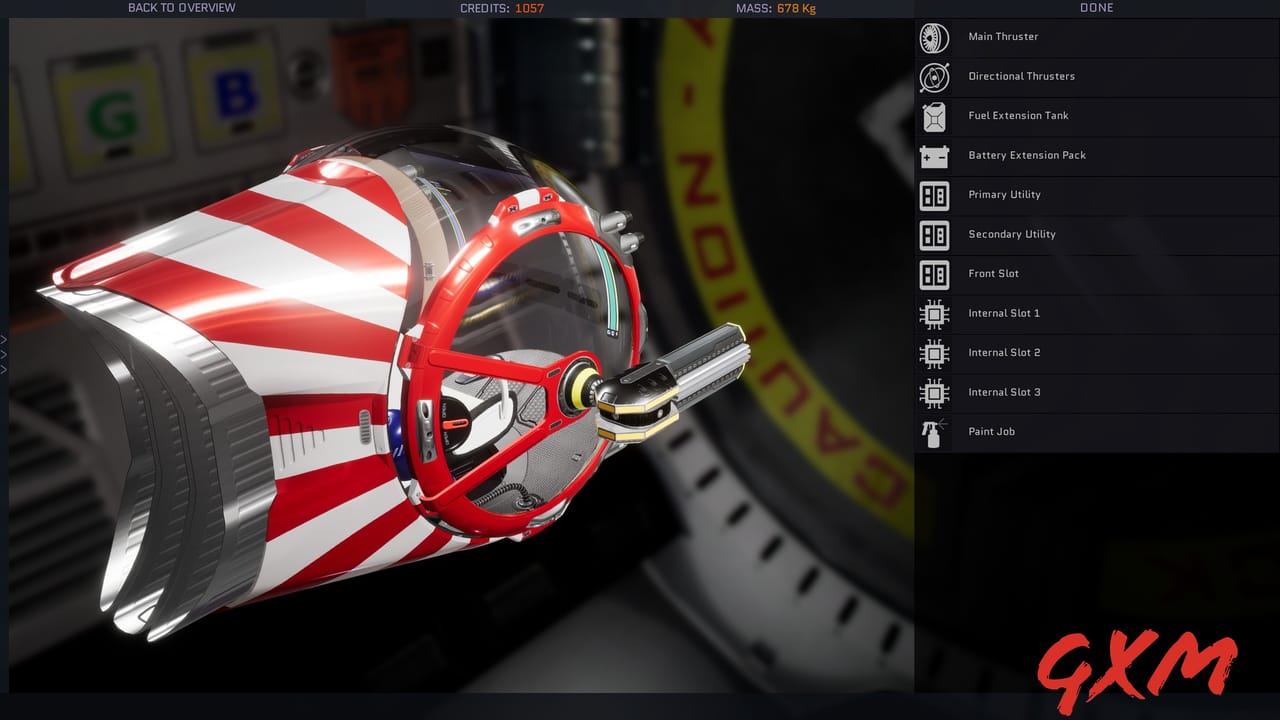Viewport: 1280px width, 720px height.
Task: Click the Secondary Utility module icon
Action: pyautogui.click(x=934, y=234)
